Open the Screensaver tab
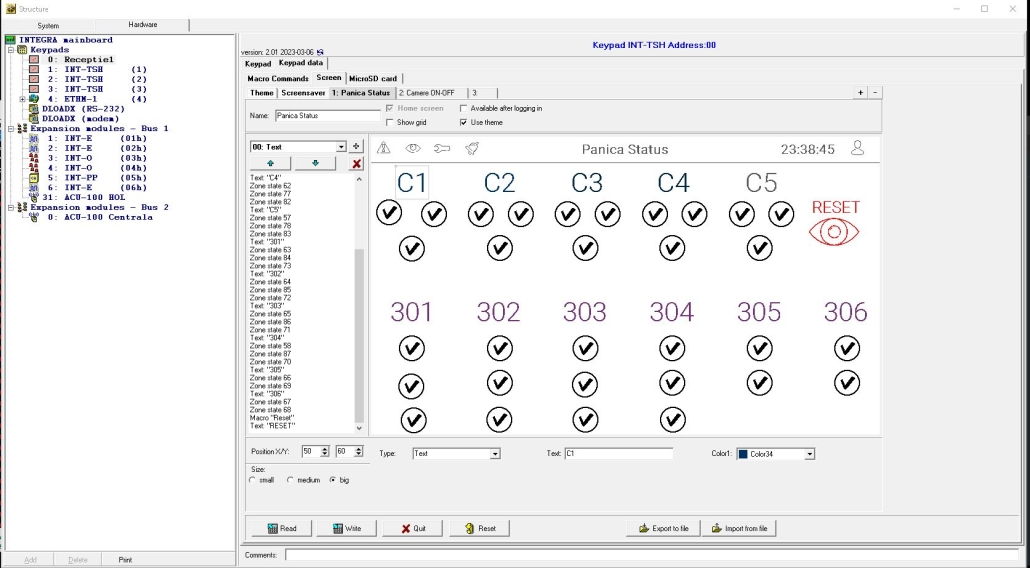This screenshot has height=568, width=1030. coord(302,93)
